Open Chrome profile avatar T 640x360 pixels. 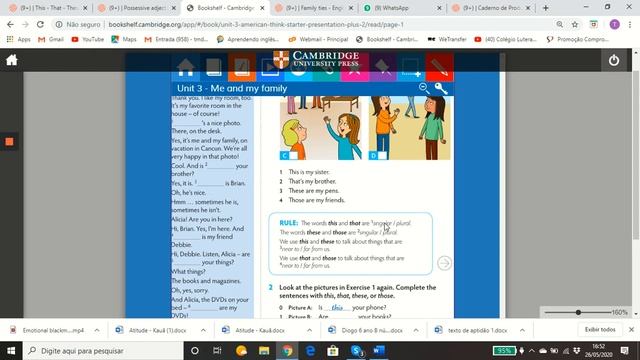click(614, 24)
